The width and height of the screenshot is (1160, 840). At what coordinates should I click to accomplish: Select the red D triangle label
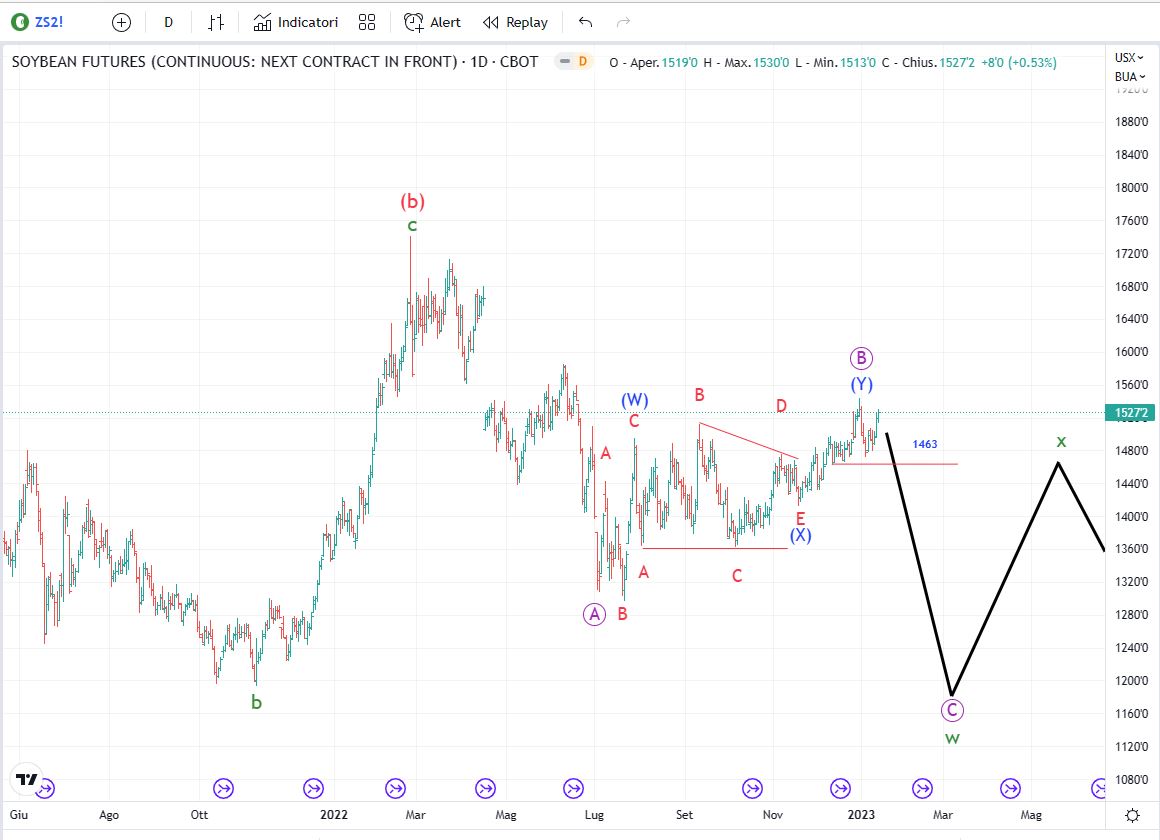tap(781, 406)
